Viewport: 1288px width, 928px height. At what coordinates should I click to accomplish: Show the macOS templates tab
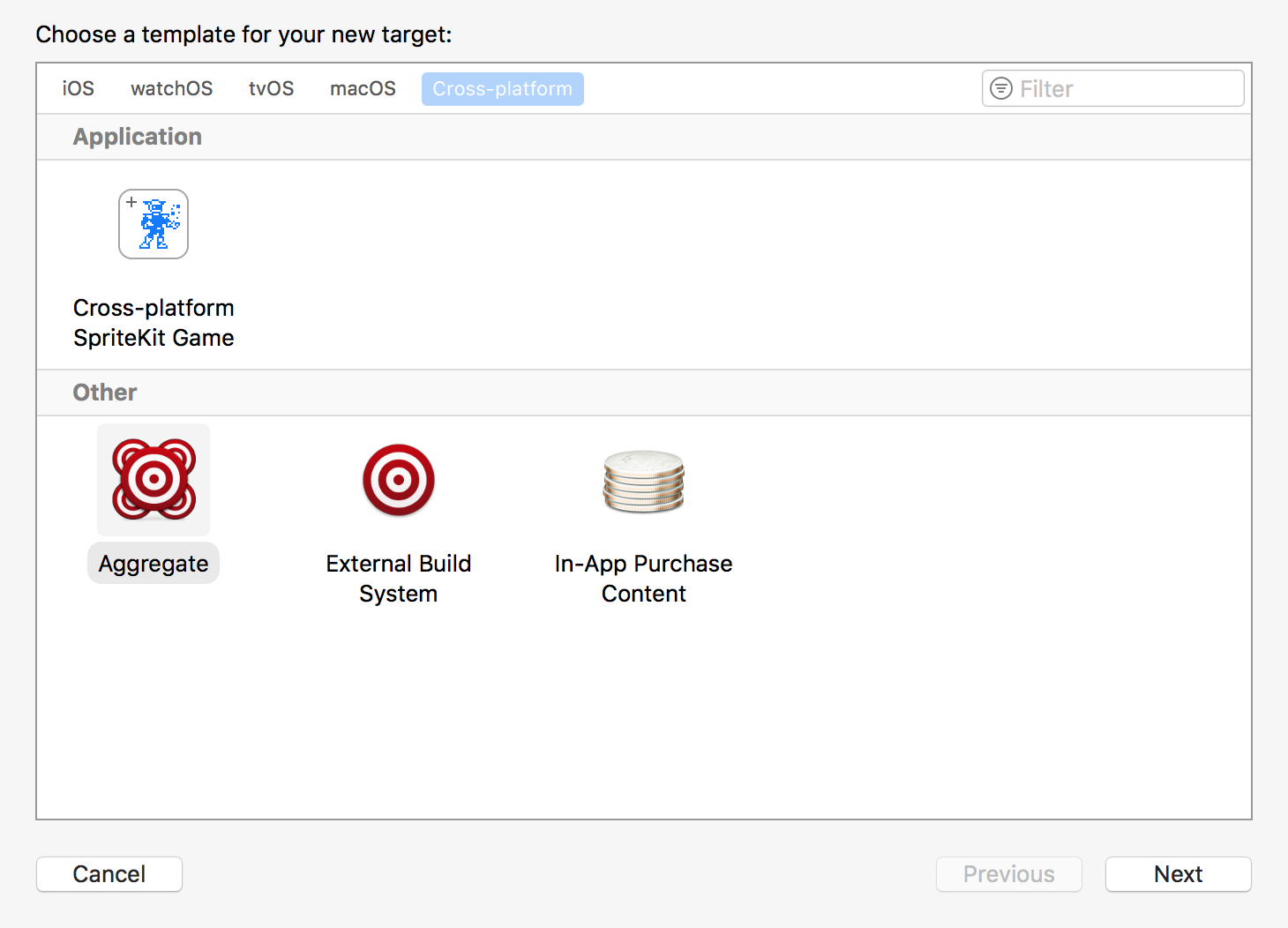tap(363, 88)
